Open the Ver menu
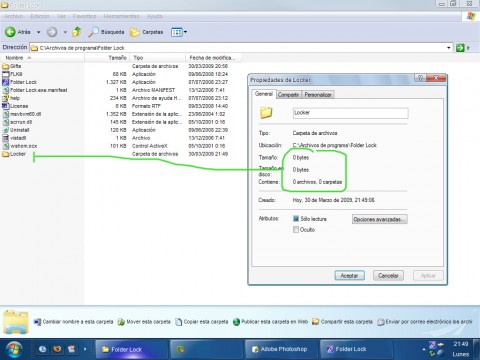 click(61, 16)
